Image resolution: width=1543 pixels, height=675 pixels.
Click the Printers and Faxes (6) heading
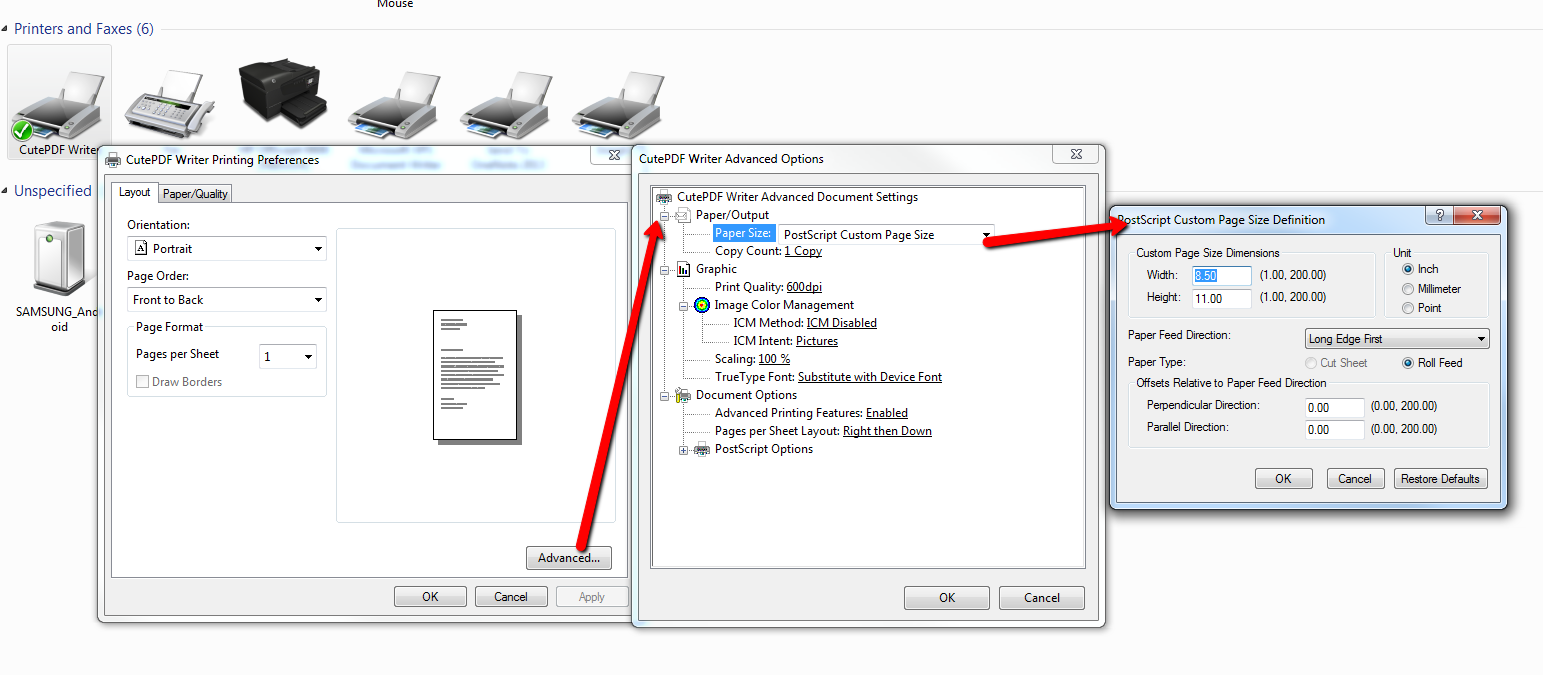[x=84, y=29]
